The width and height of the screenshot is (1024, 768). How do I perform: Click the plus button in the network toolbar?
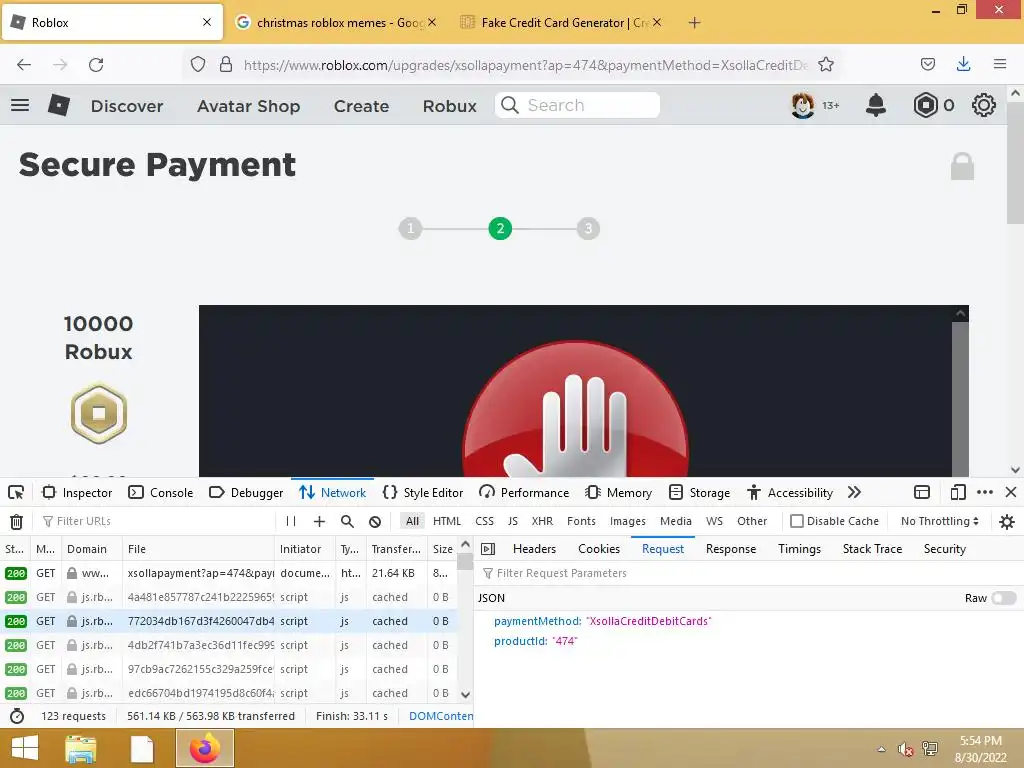[319, 521]
